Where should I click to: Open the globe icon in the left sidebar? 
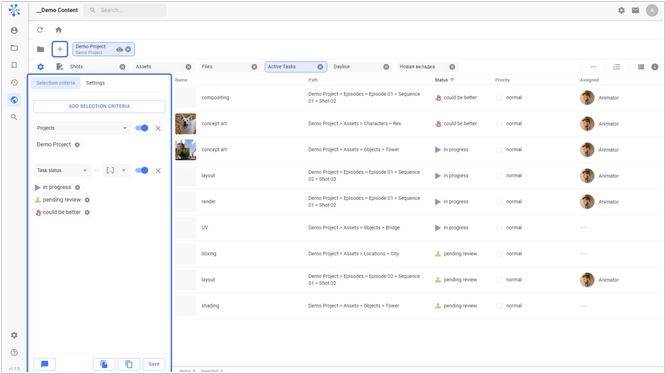tap(14, 100)
